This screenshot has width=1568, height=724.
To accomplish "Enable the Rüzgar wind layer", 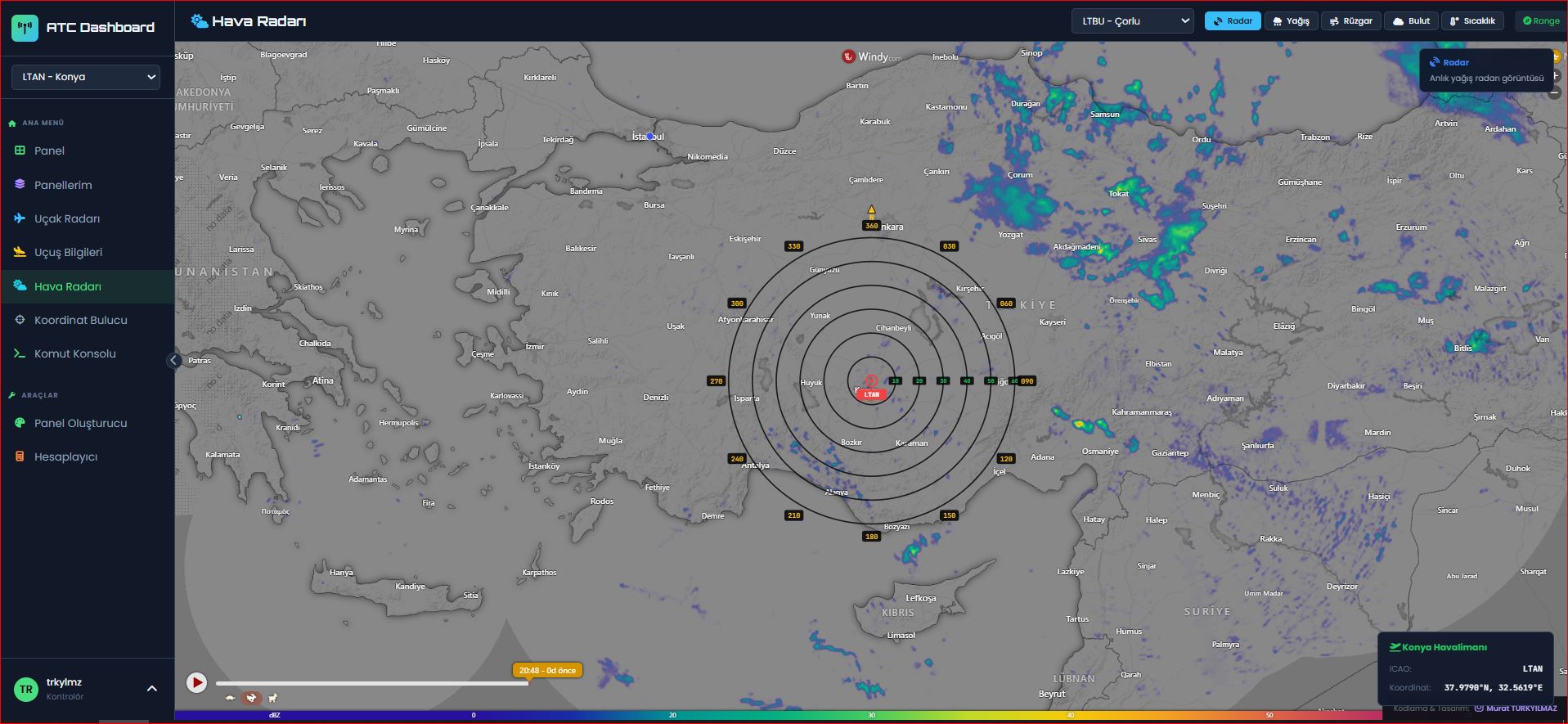I will coord(1351,21).
